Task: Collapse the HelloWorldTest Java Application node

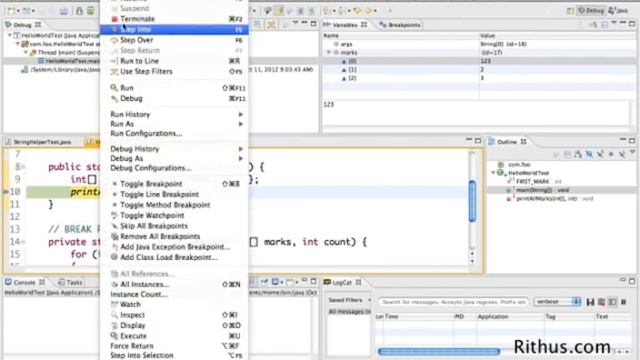Action: pyautogui.click(x=10, y=36)
